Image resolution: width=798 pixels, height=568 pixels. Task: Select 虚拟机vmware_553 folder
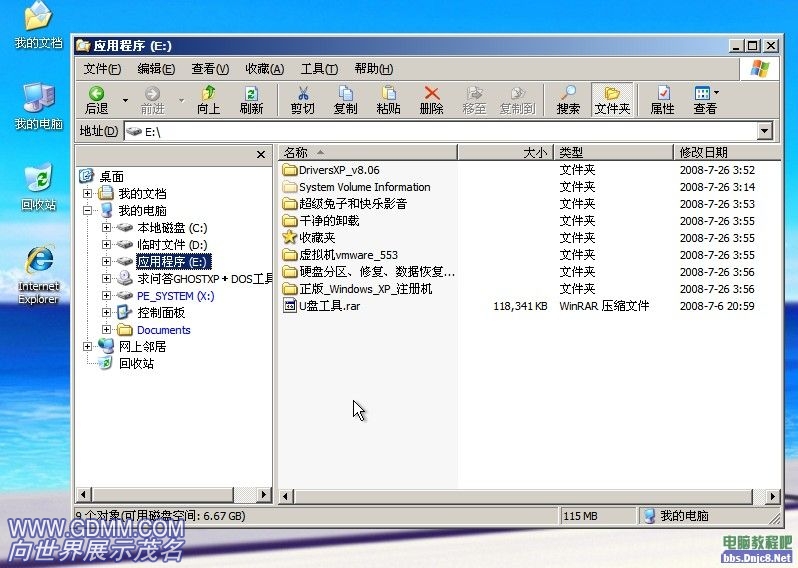tap(348, 255)
